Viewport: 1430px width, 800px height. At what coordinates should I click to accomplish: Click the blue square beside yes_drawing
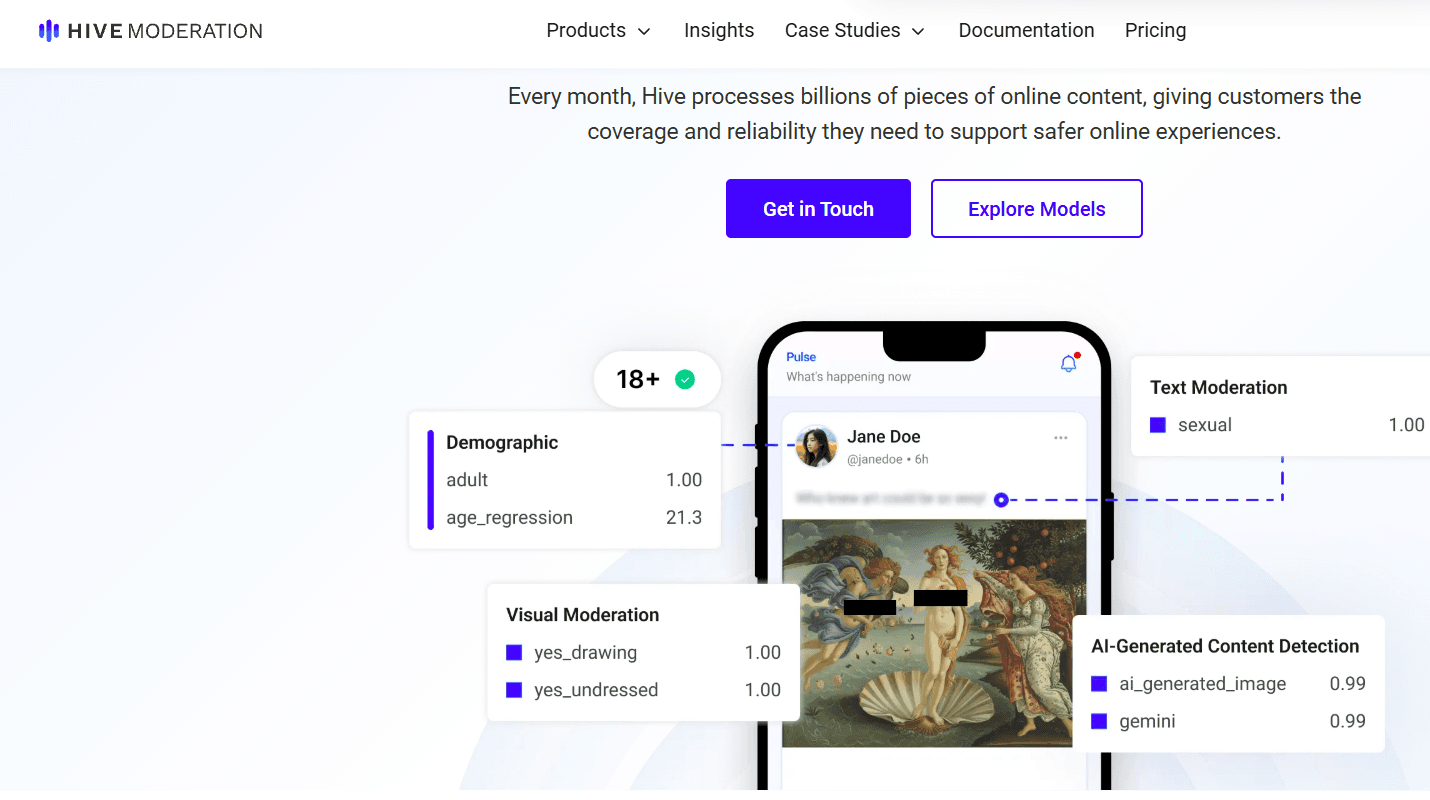[514, 652]
